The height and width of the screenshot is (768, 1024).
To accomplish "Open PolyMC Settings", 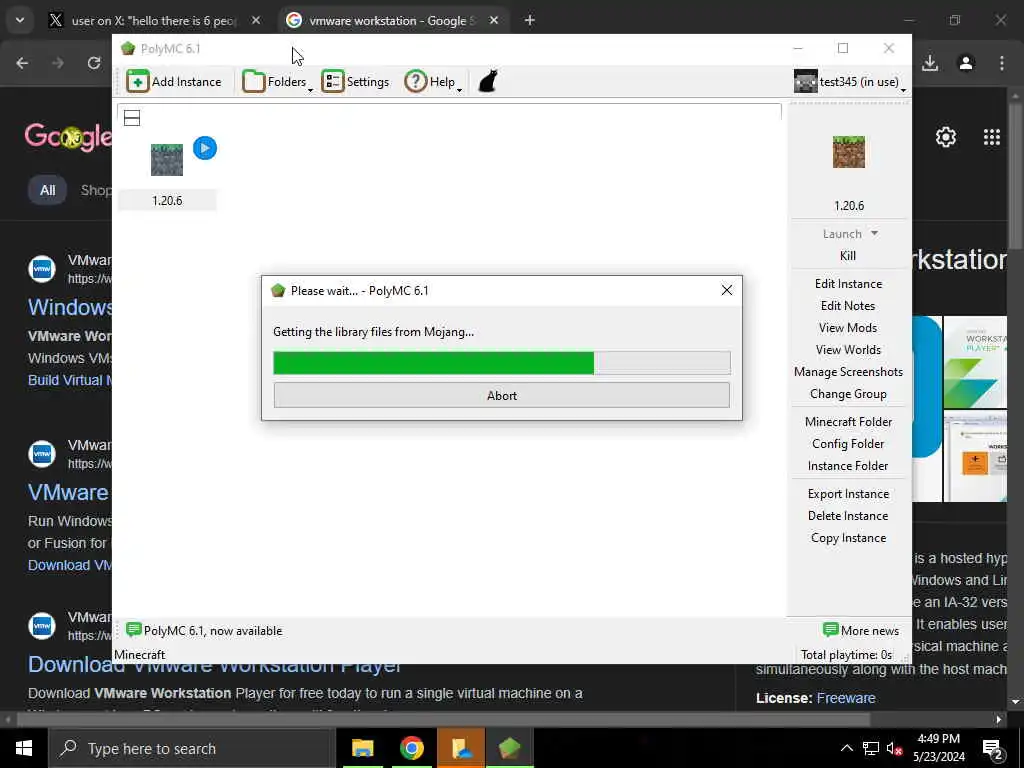I will [355, 82].
